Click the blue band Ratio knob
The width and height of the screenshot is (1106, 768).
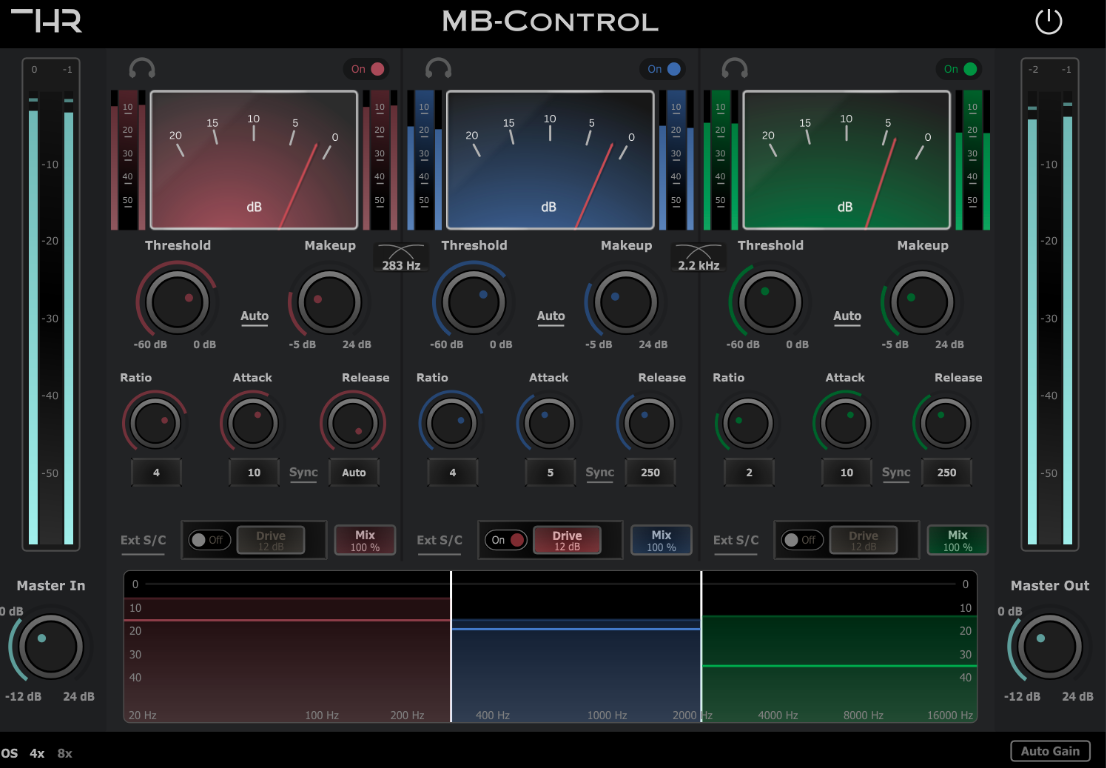(451, 423)
